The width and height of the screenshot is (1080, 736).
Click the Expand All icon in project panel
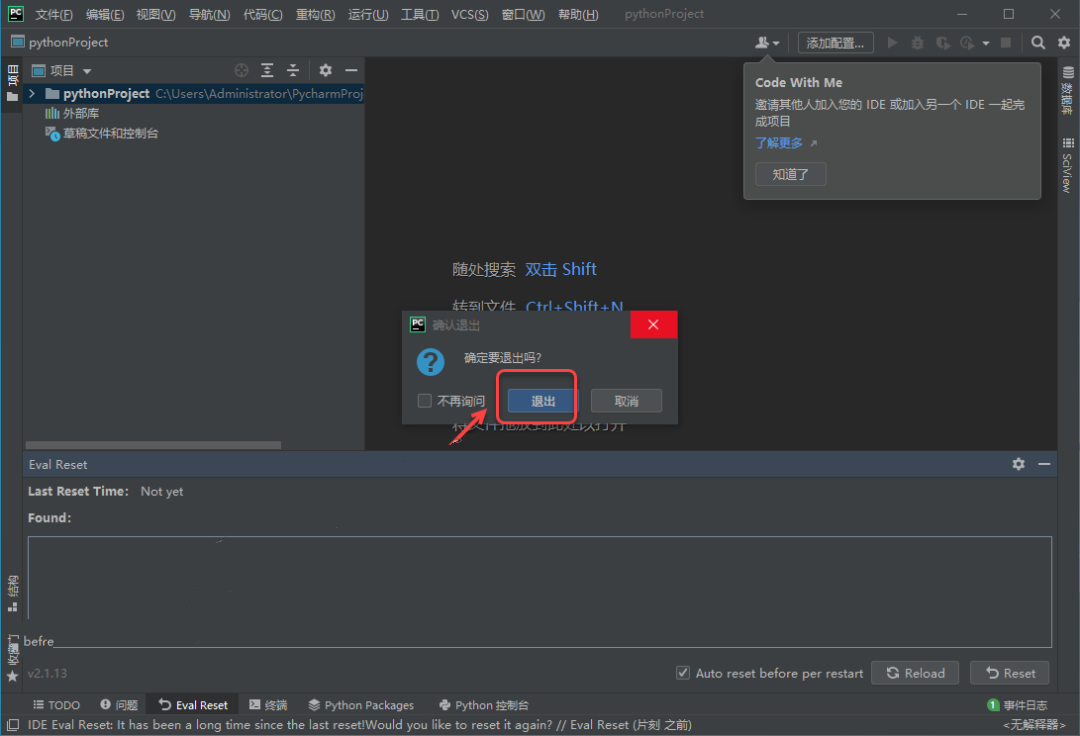[267, 70]
